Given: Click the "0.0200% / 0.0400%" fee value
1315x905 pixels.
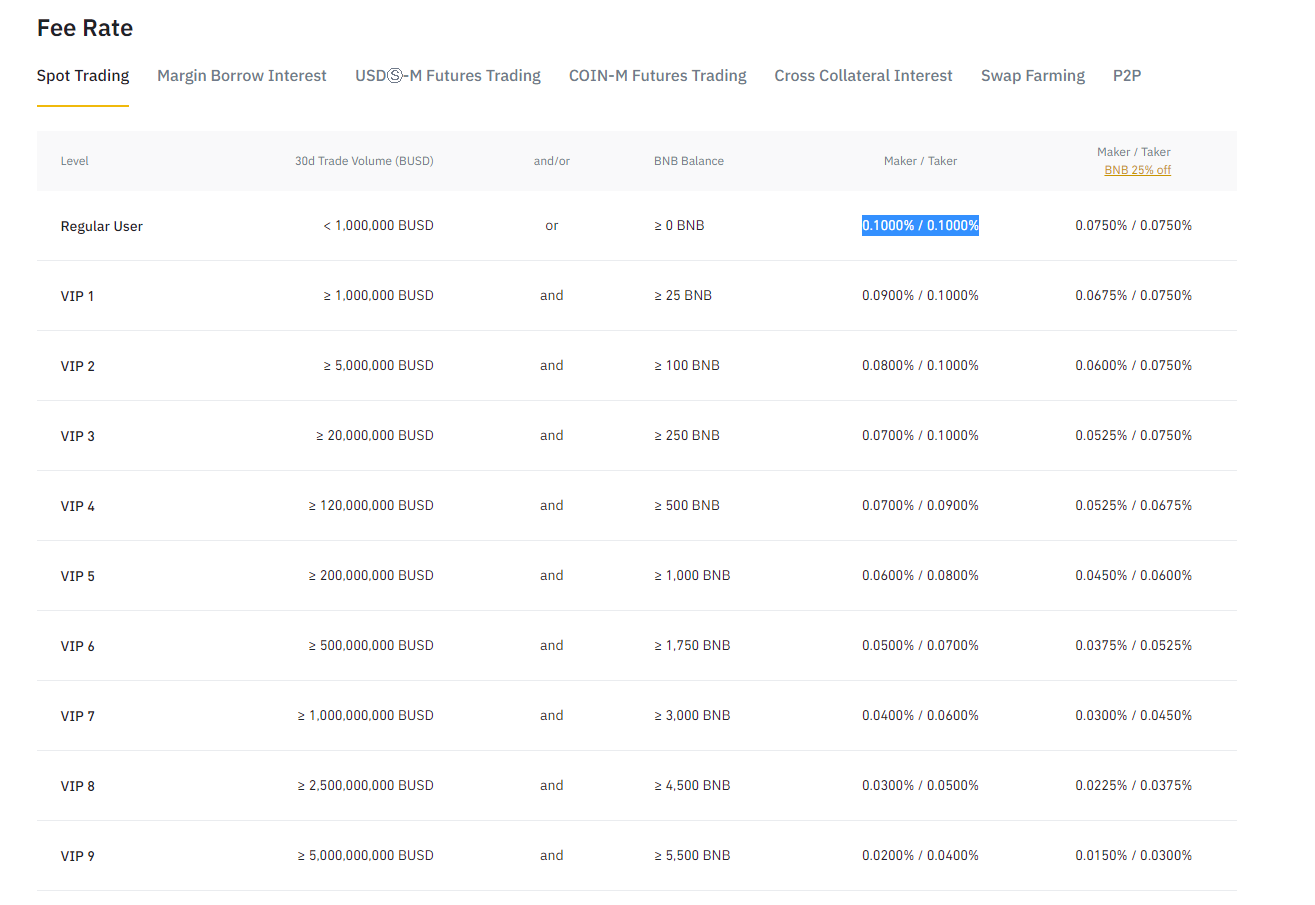Looking at the screenshot, I should click(x=920, y=856).
